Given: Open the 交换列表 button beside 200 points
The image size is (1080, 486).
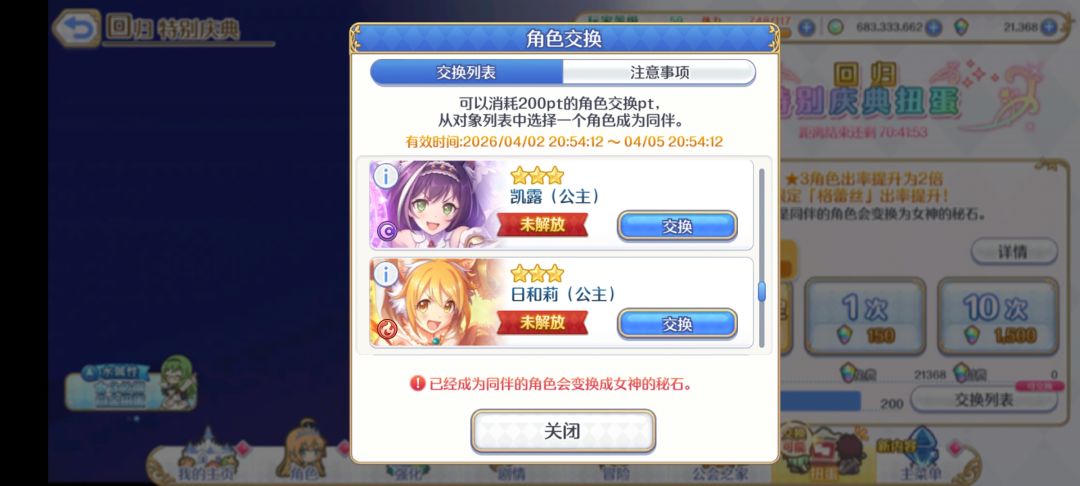Looking at the screenshot, I should click(984, 400).
